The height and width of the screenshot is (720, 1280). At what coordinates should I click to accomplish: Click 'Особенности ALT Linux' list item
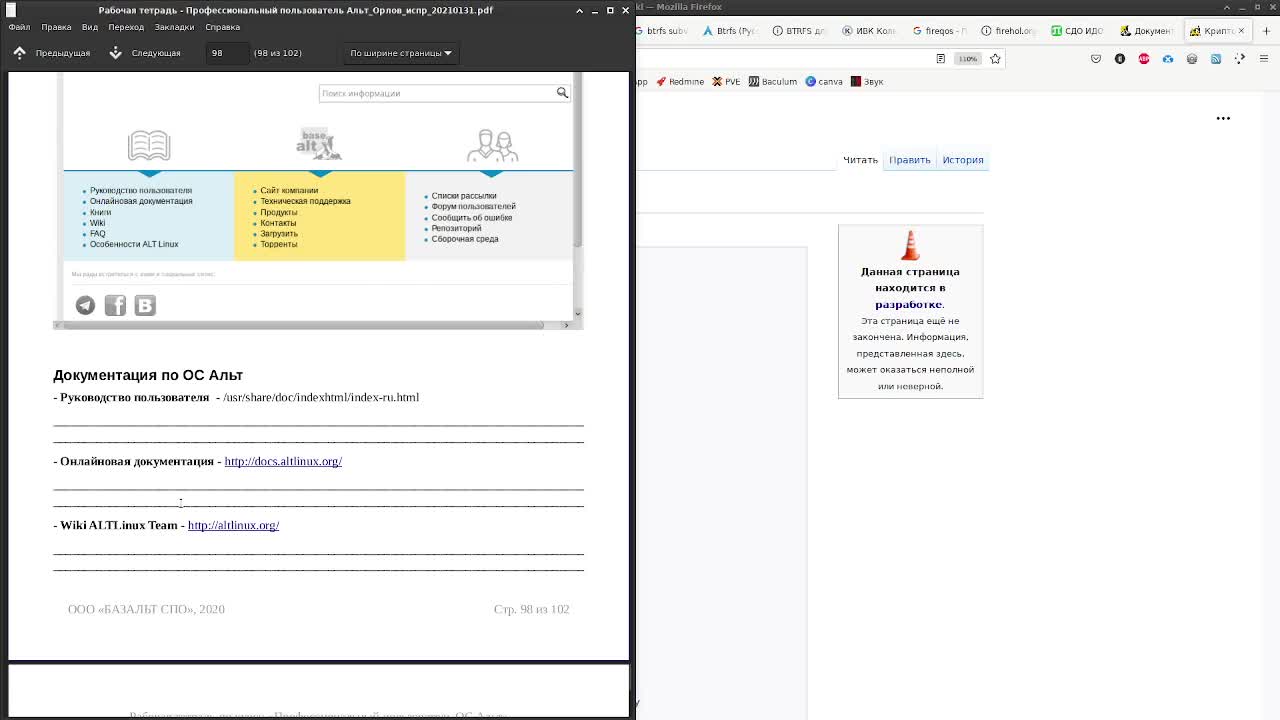point(134,244)
